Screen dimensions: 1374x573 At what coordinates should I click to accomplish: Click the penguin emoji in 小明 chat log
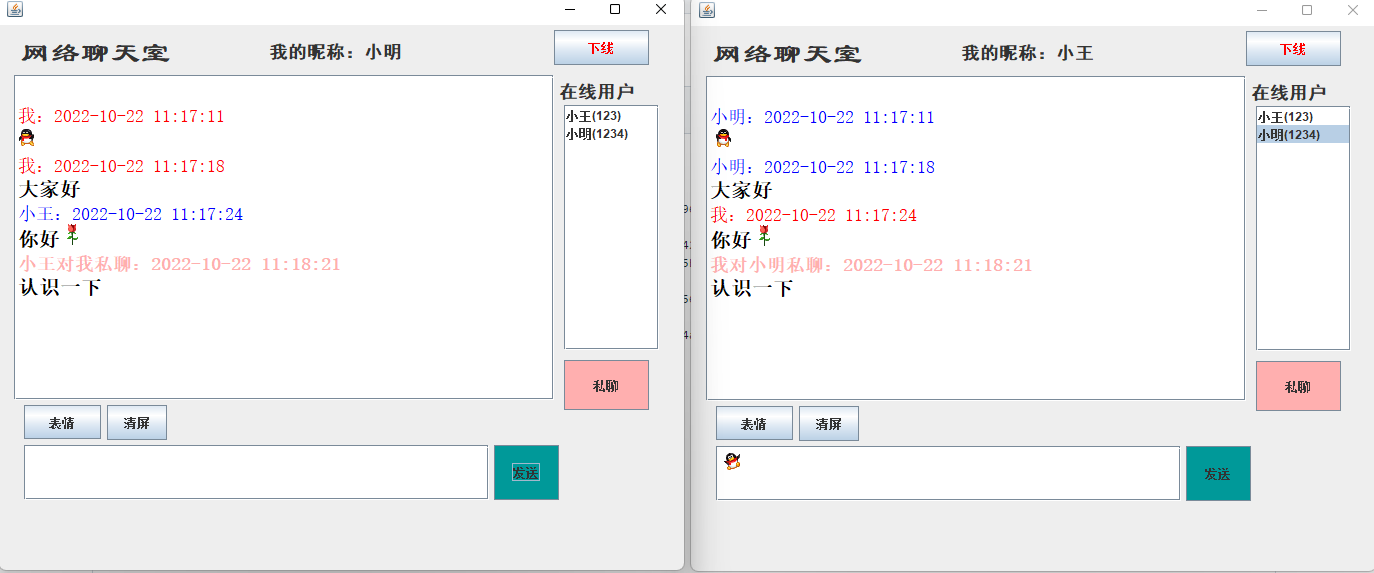click(27, 138)
